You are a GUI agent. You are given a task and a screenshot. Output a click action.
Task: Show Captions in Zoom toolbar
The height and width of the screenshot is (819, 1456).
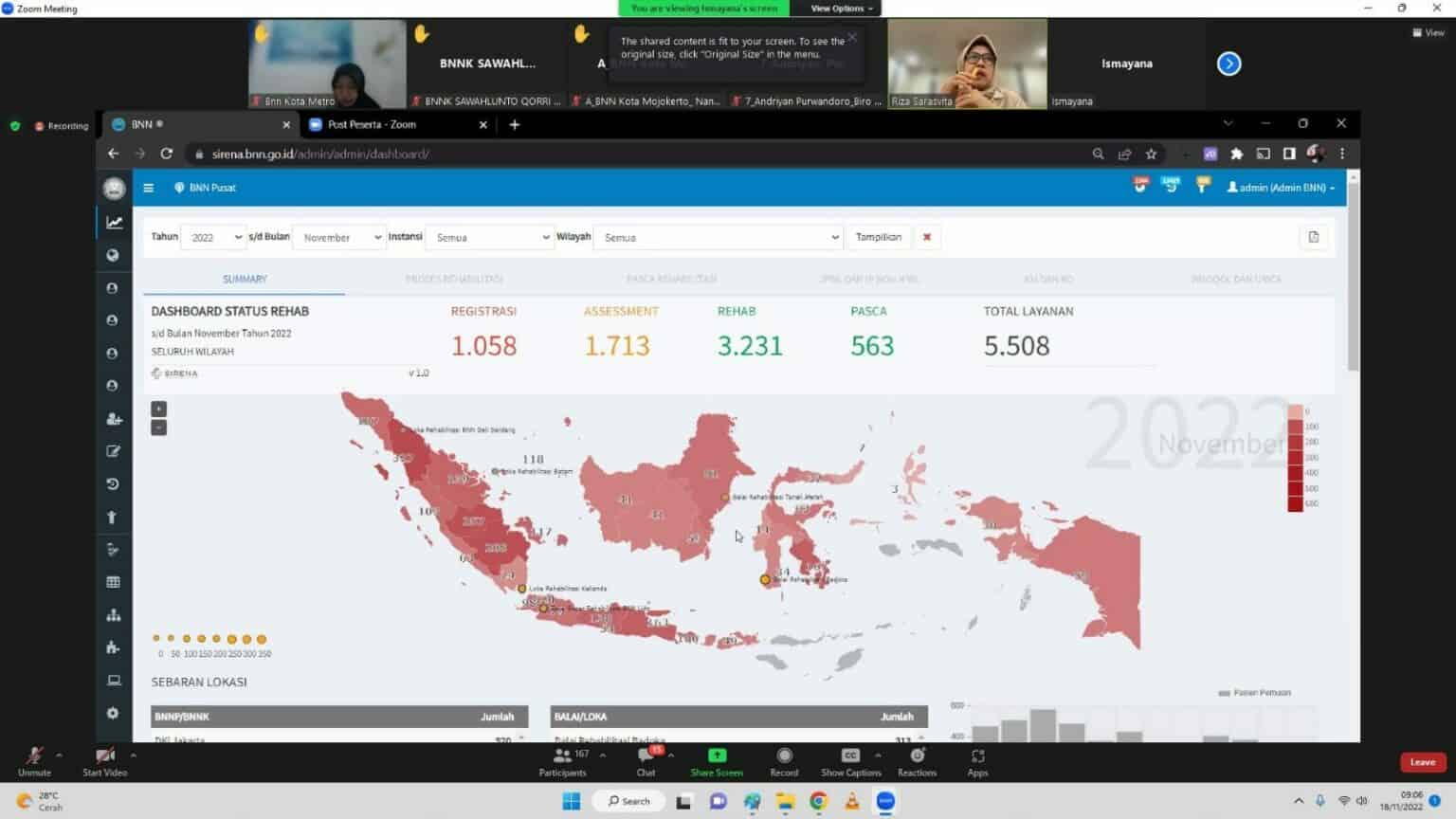(850, 761)
